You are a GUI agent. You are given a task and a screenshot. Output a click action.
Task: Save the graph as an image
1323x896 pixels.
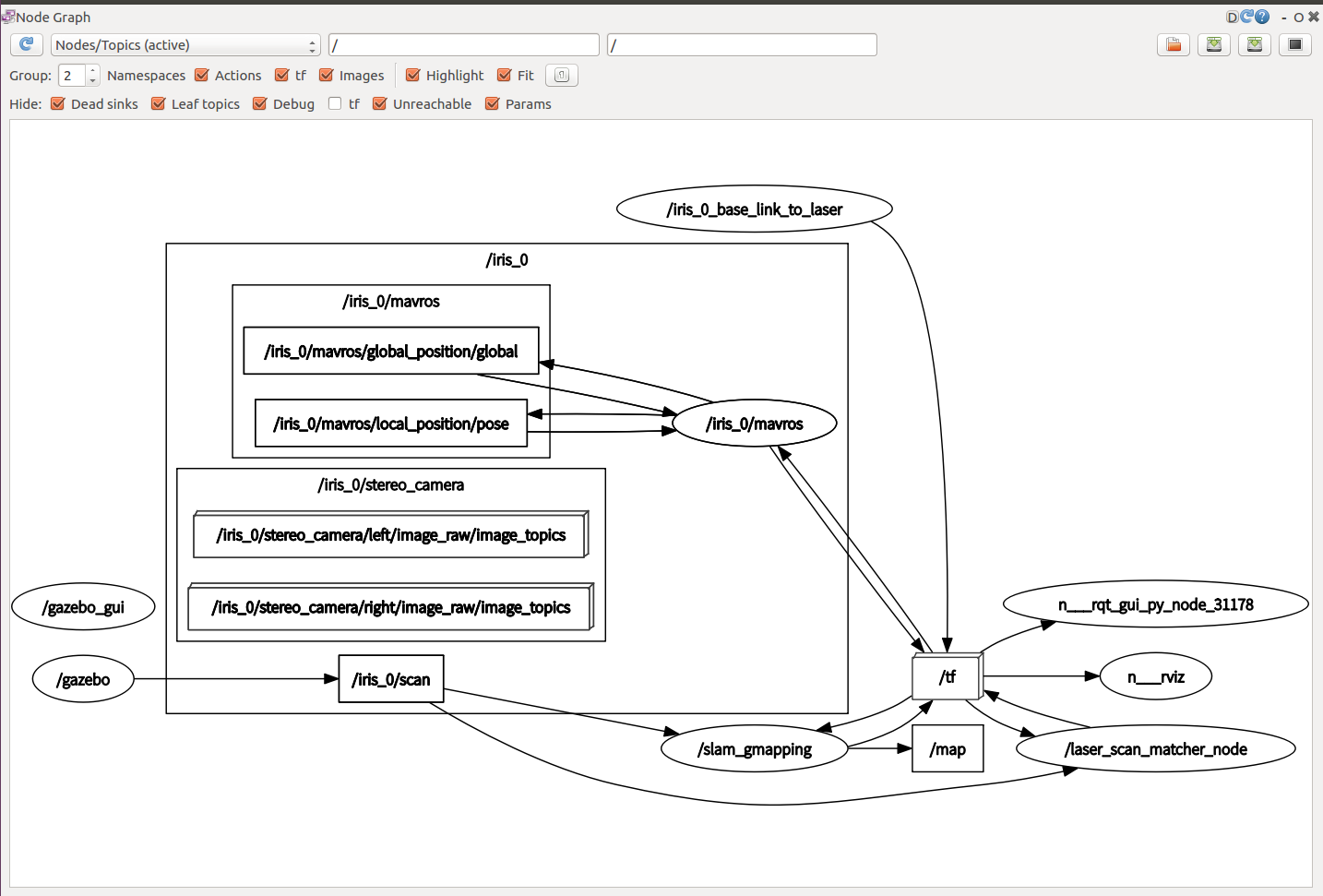coord(1254,44)
